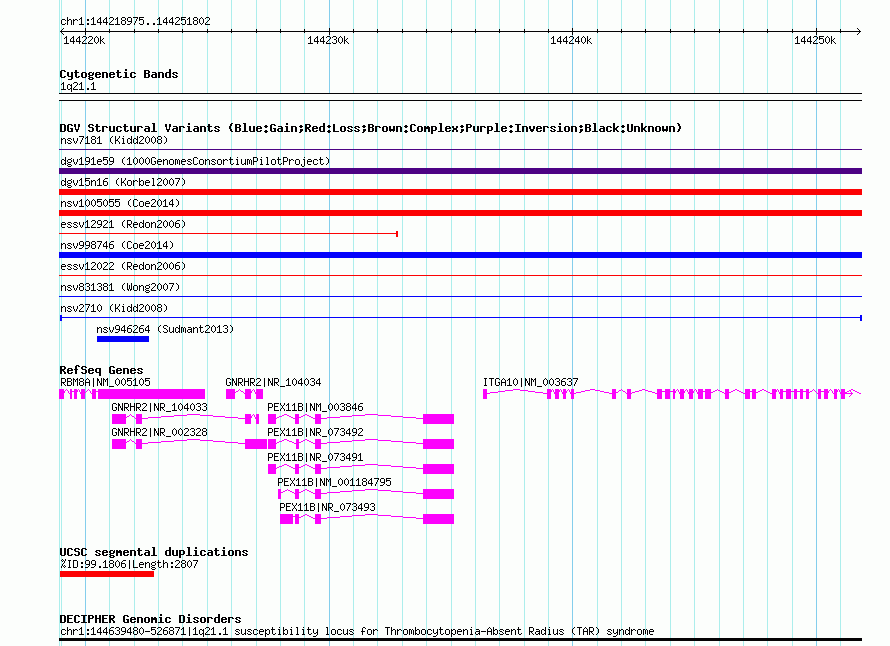Click the last exon of PEX11B|NM_003846
Image resolution: width=890 pixels, height=646 pixels.
[438, 419]
